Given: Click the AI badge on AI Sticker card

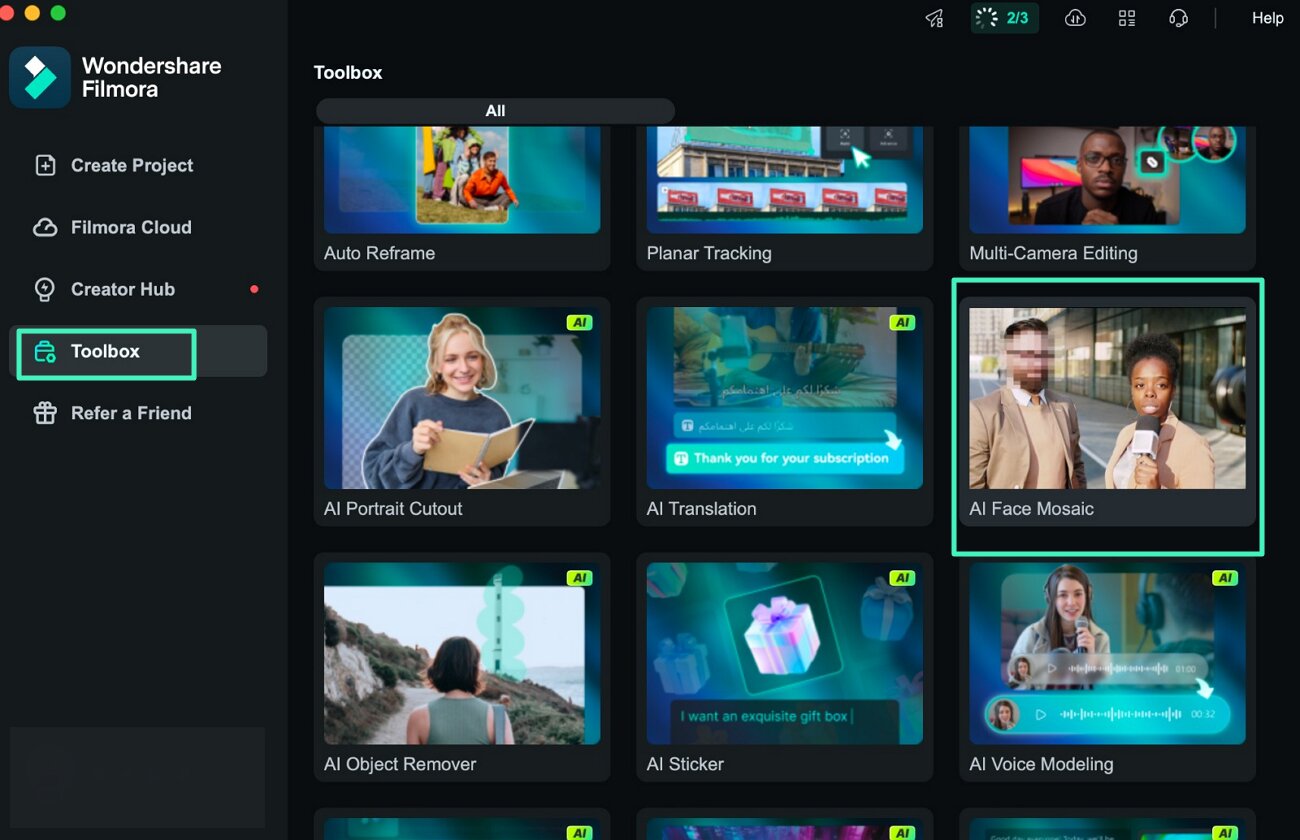Looking at the screenshot, I should point(903,578).
